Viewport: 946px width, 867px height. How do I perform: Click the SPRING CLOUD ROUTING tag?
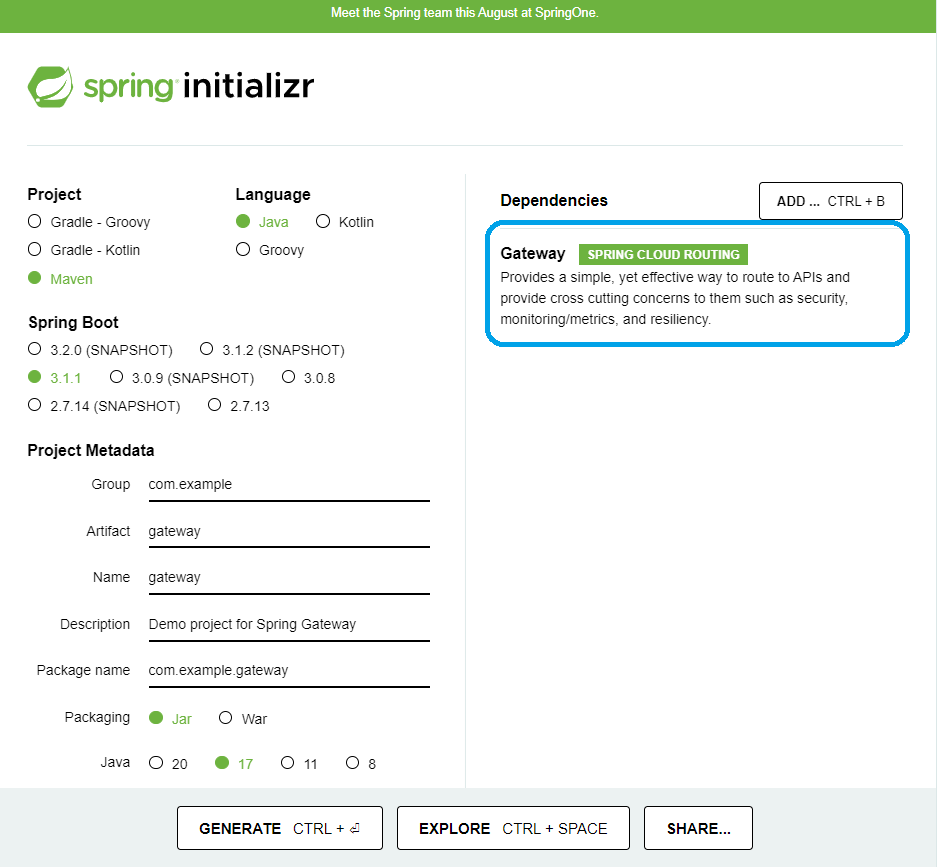click(663, 255)
